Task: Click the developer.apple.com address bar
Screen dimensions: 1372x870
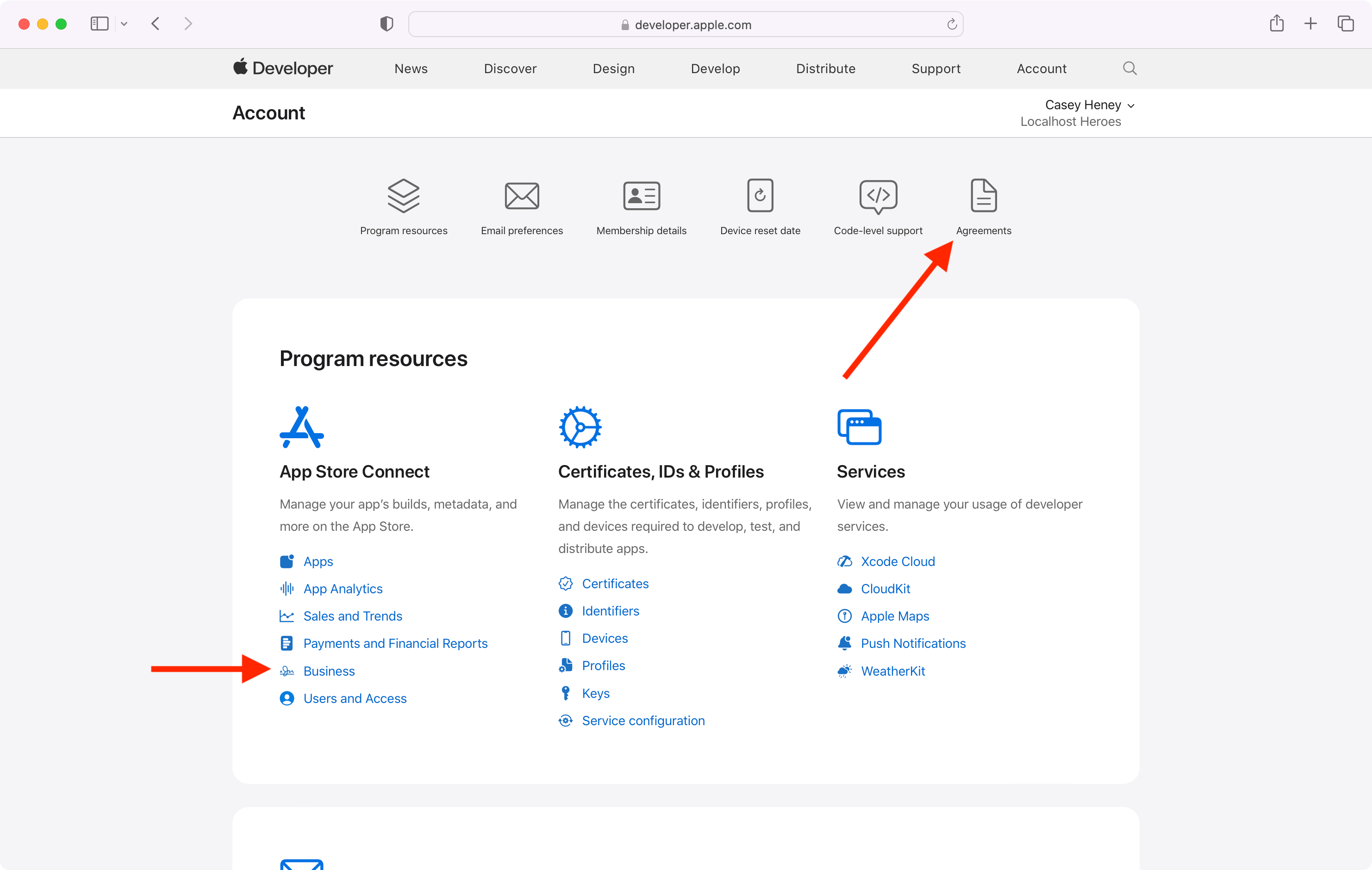Action: 692,25
